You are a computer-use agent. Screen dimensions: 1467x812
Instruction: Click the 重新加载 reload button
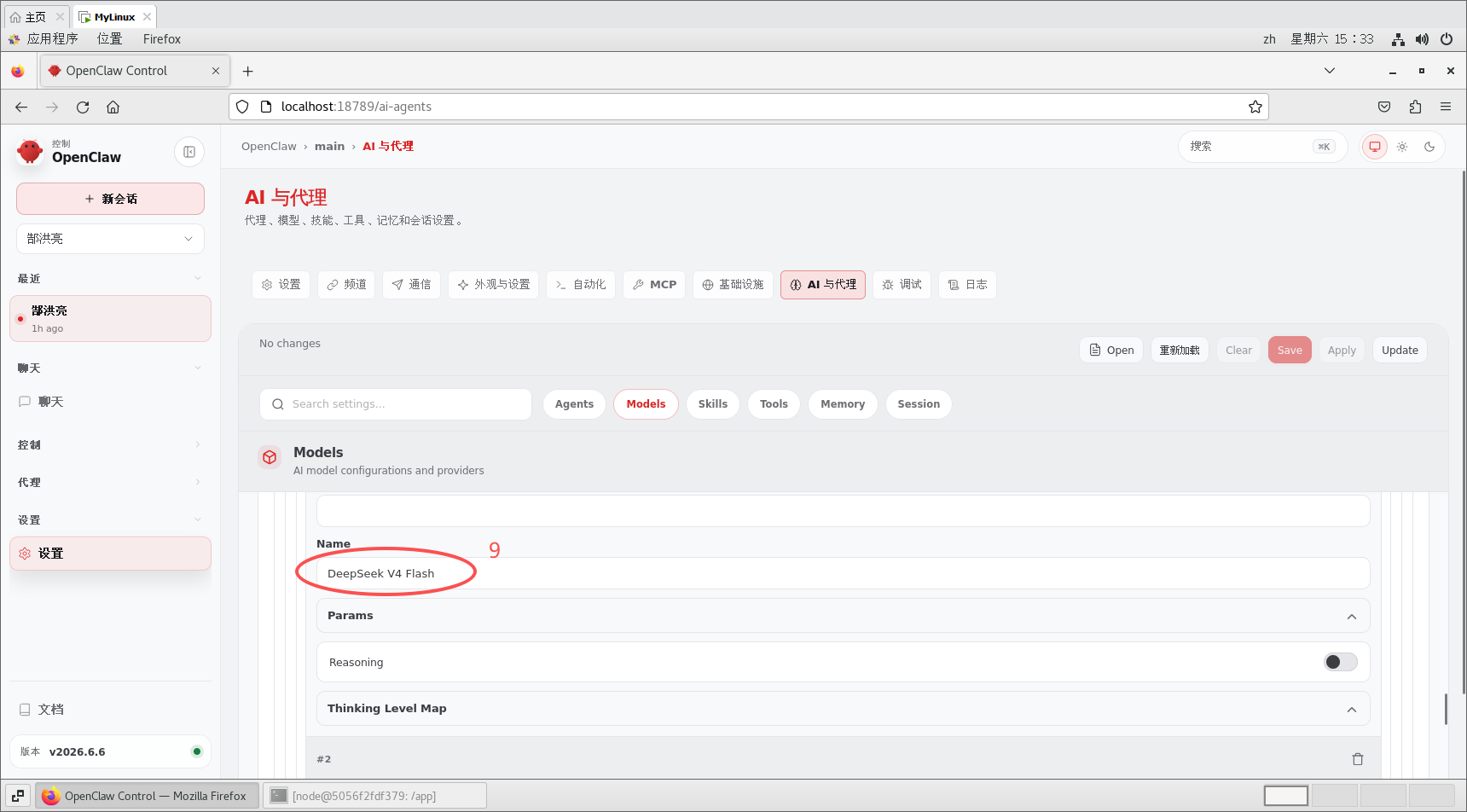(1180, 351)
